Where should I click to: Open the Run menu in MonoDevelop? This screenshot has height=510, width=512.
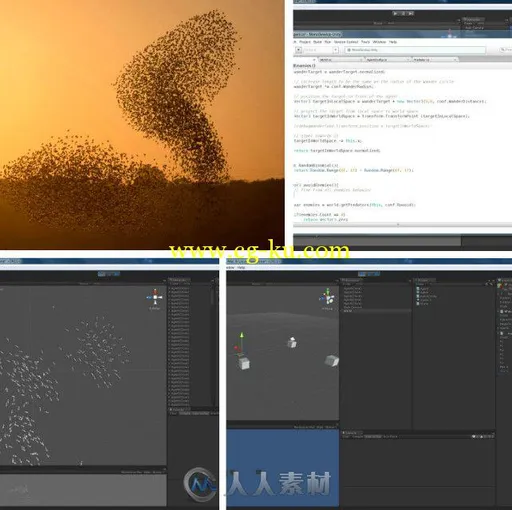(x=328, y=42)
